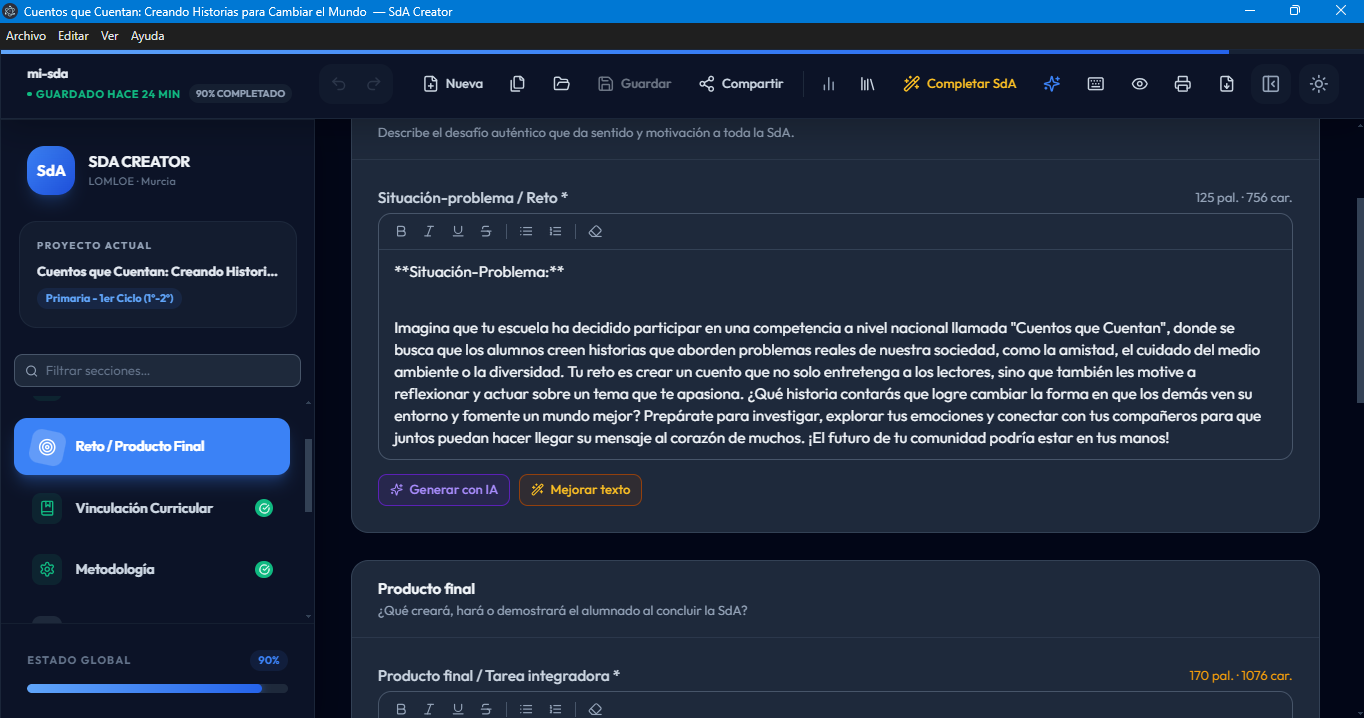
Task: Click the duplicate document icon
Action: coord(517,84)
